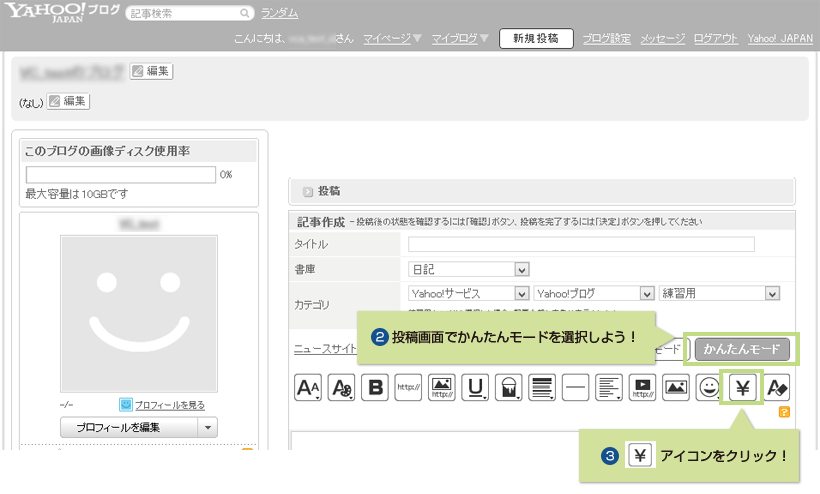Click 編集 next to (なし)
The width and height of the screenshot is (820, 494).
68,101
